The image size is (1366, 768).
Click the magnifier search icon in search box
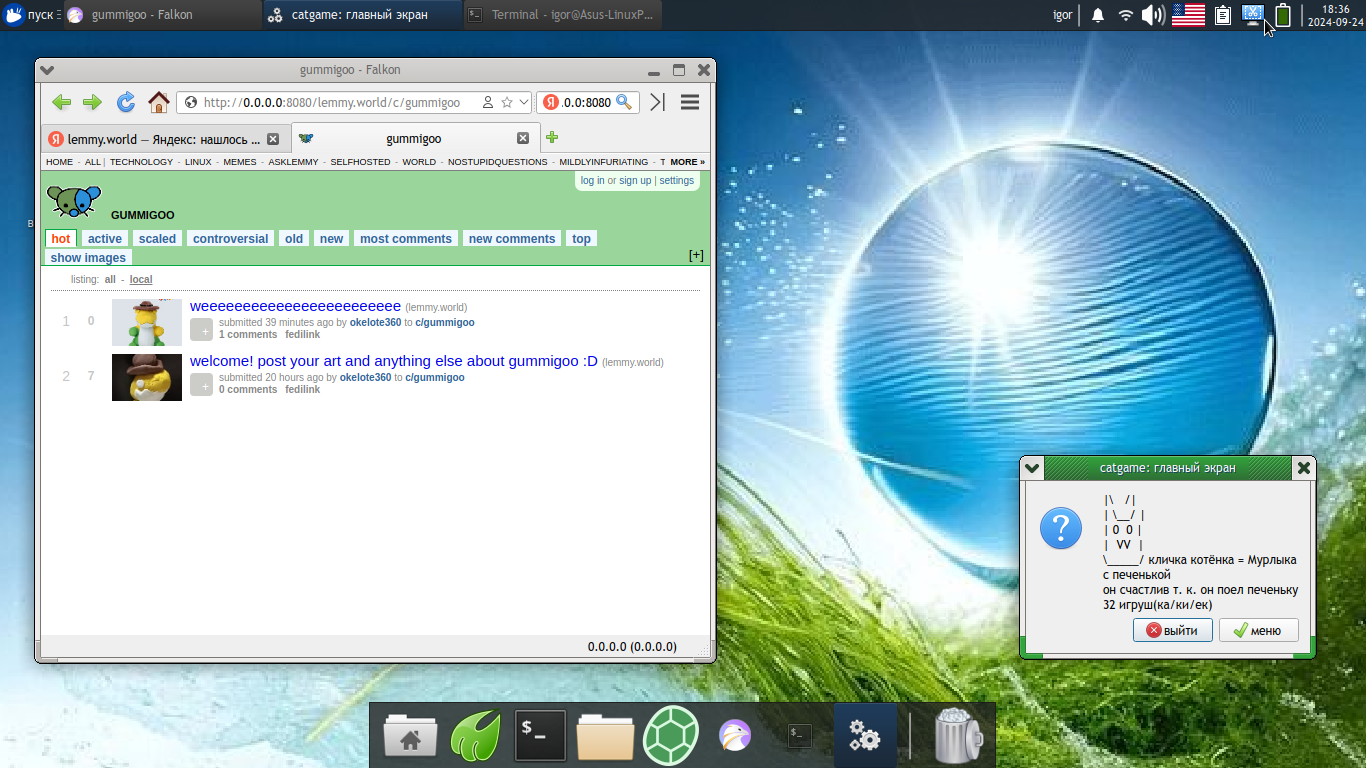tap(624, 102)
